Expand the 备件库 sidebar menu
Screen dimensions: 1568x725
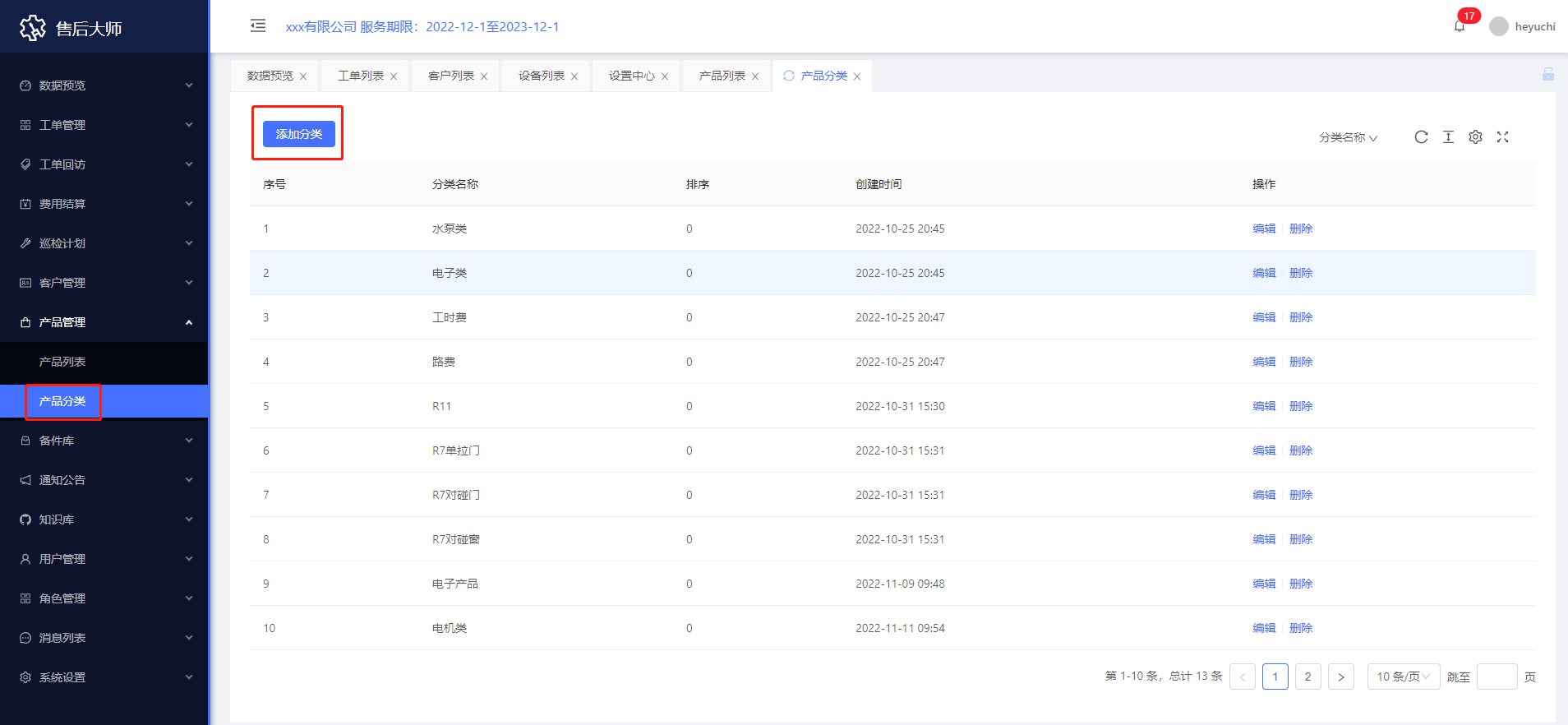(x=104, y=441)
